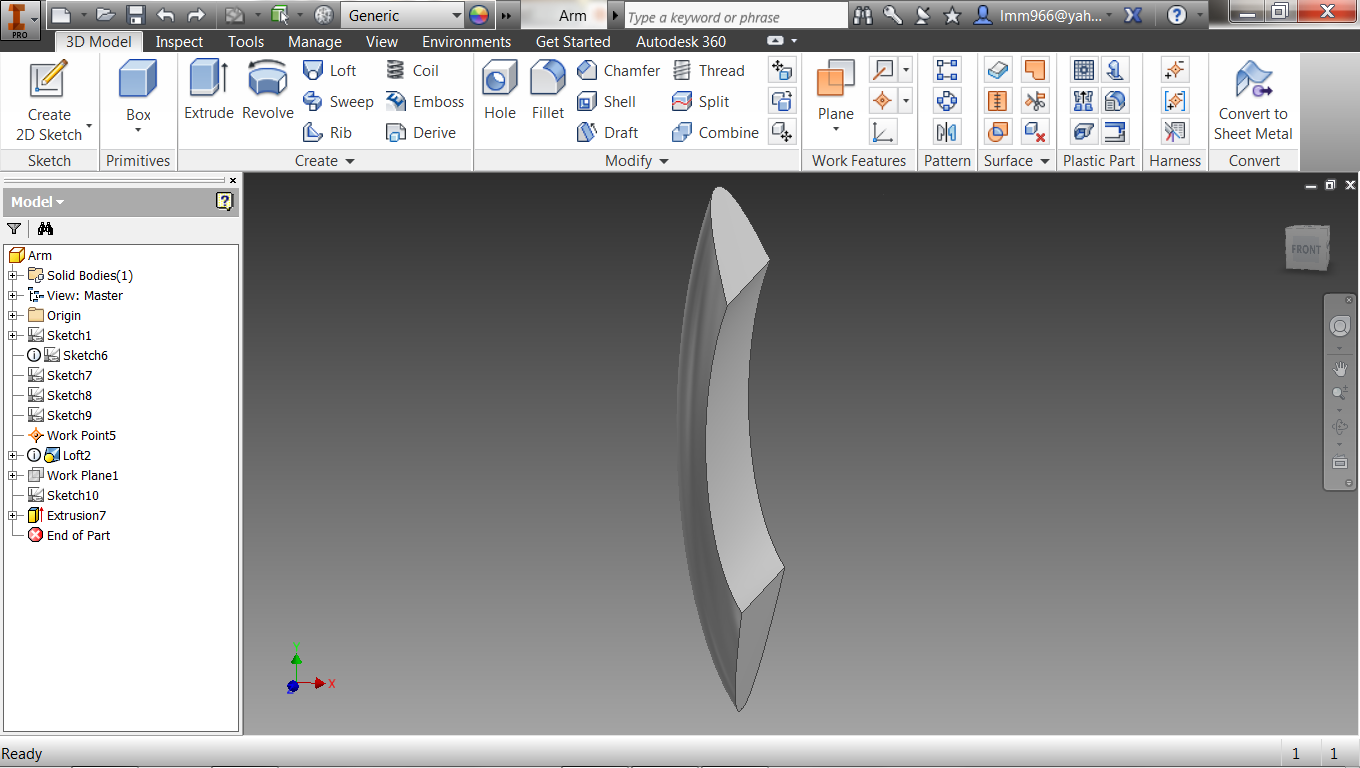The height and width of the screenshot is (768, 1360).
Task: Select the Snap Fit plastic part icon
Action: pos(1083,101)
